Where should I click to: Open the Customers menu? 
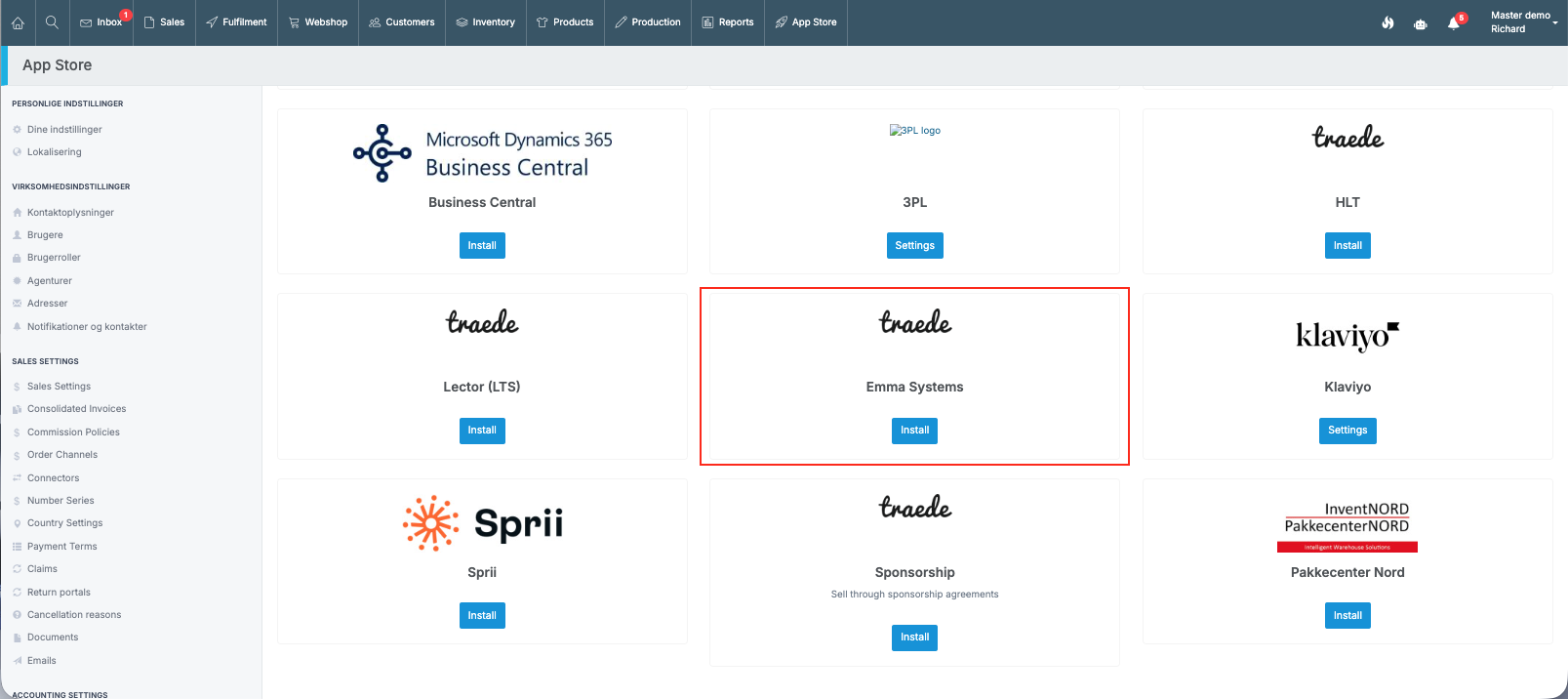point(402,22)
